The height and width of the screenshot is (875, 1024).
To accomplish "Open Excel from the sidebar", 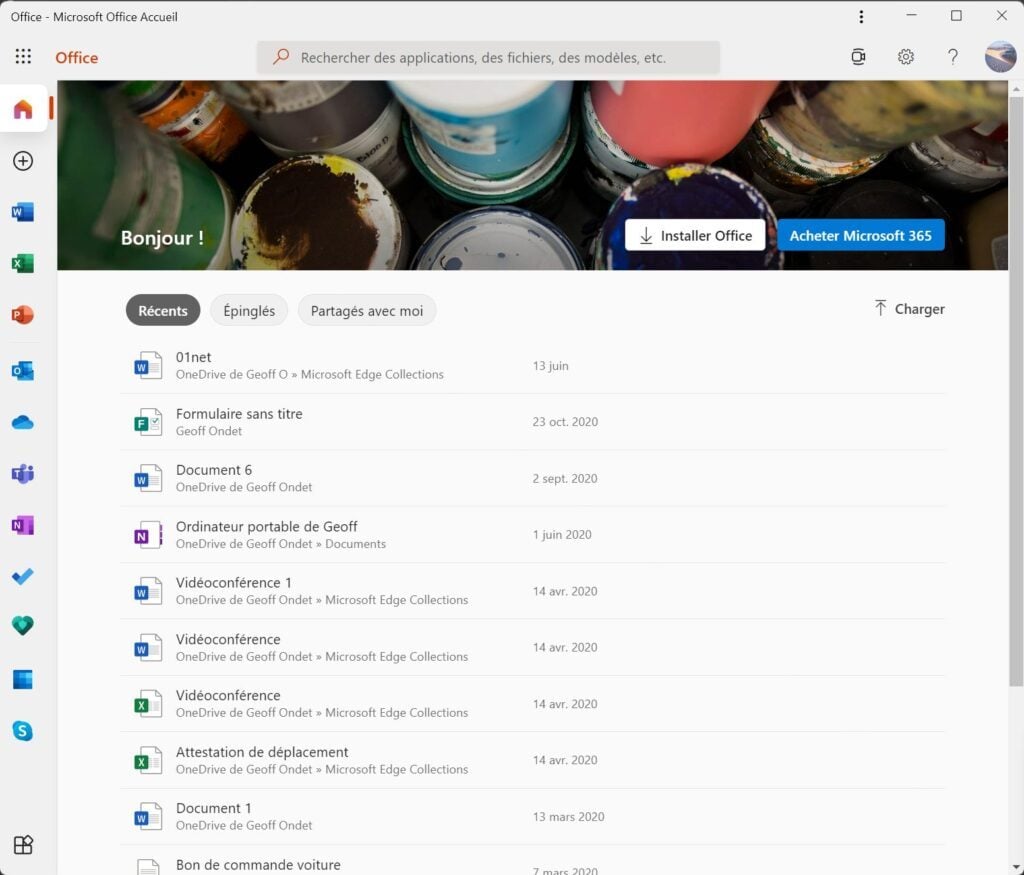I will click(23, 263).
